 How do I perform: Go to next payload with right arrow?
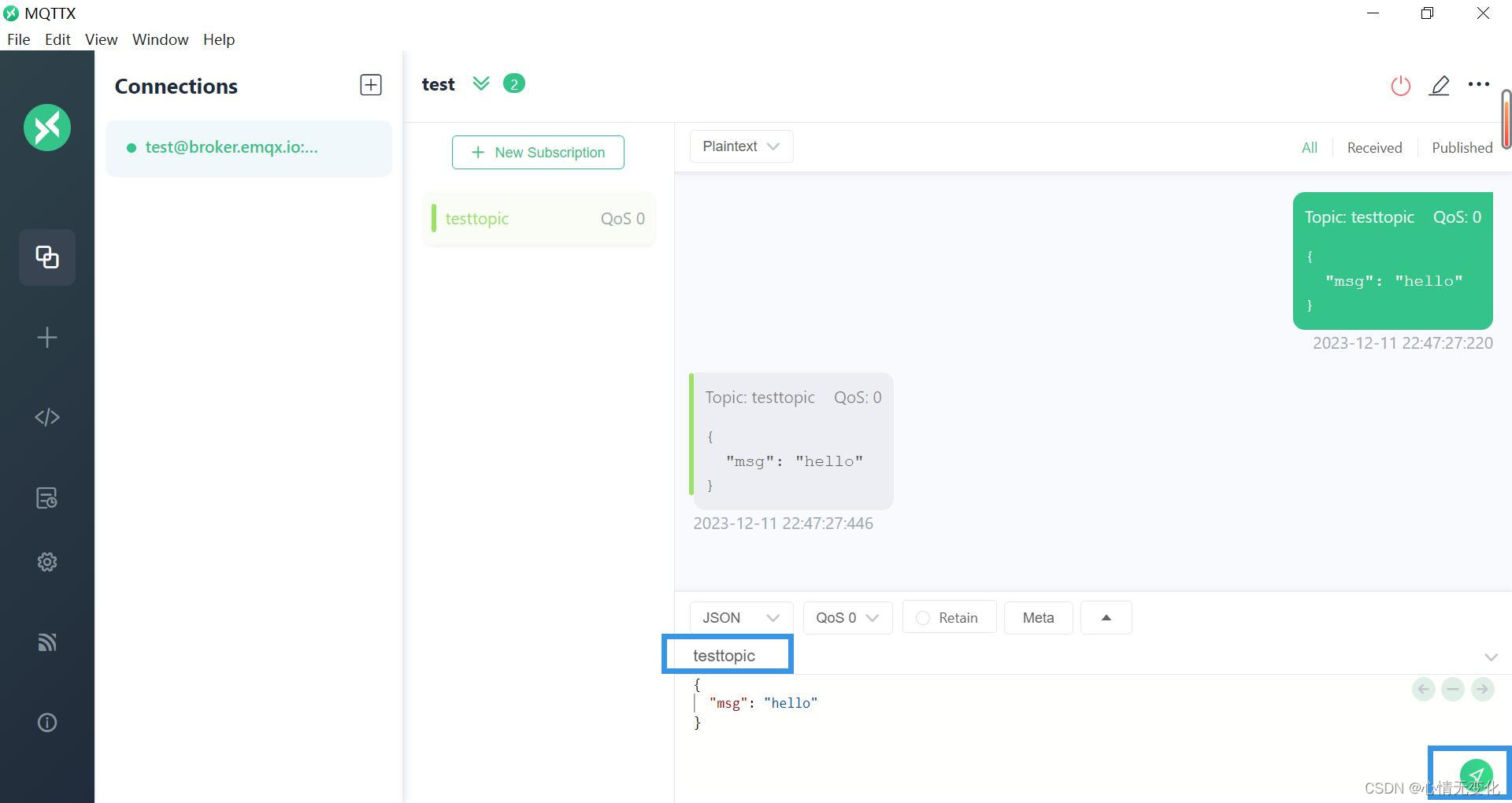1483,690
